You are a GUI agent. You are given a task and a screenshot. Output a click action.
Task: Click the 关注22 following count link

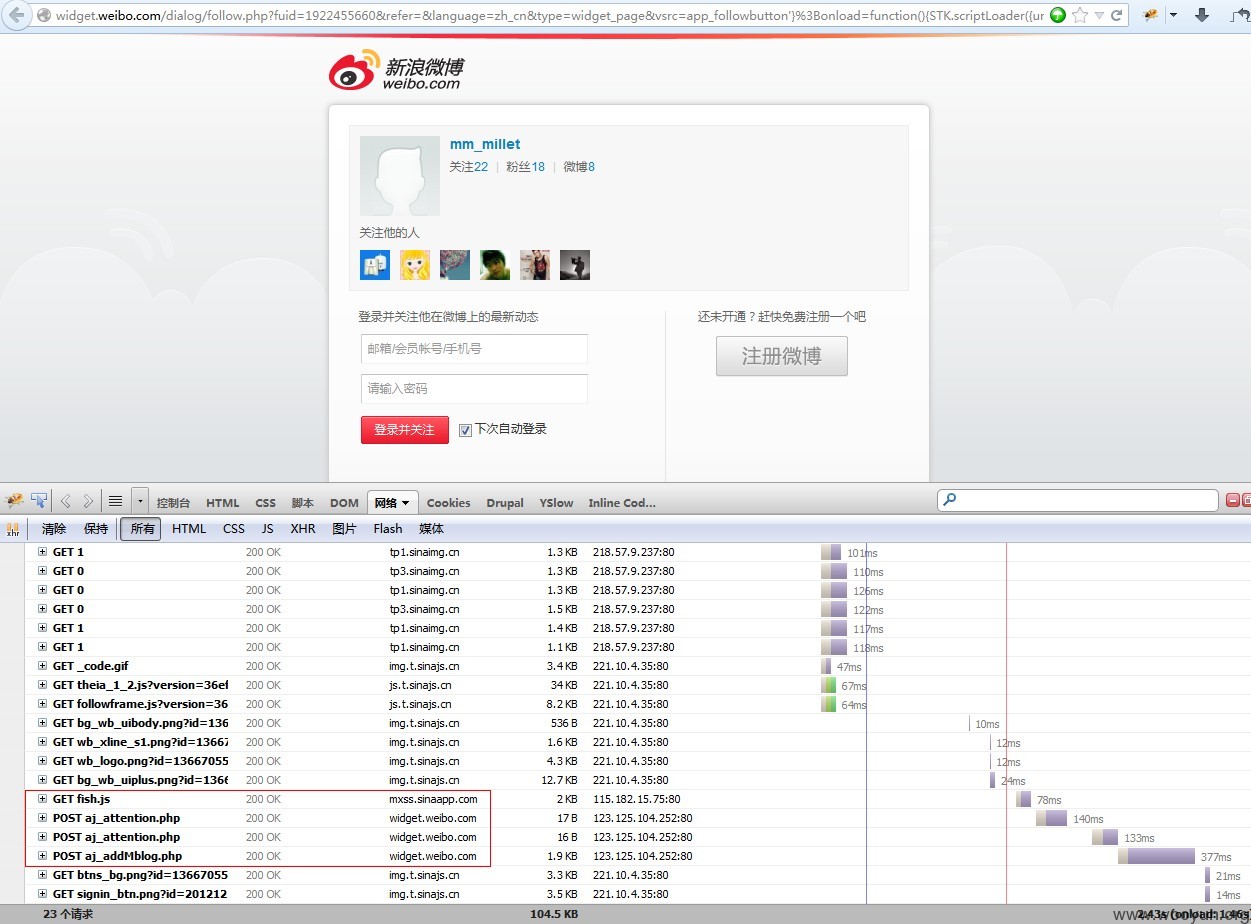(x=469, y=167)
